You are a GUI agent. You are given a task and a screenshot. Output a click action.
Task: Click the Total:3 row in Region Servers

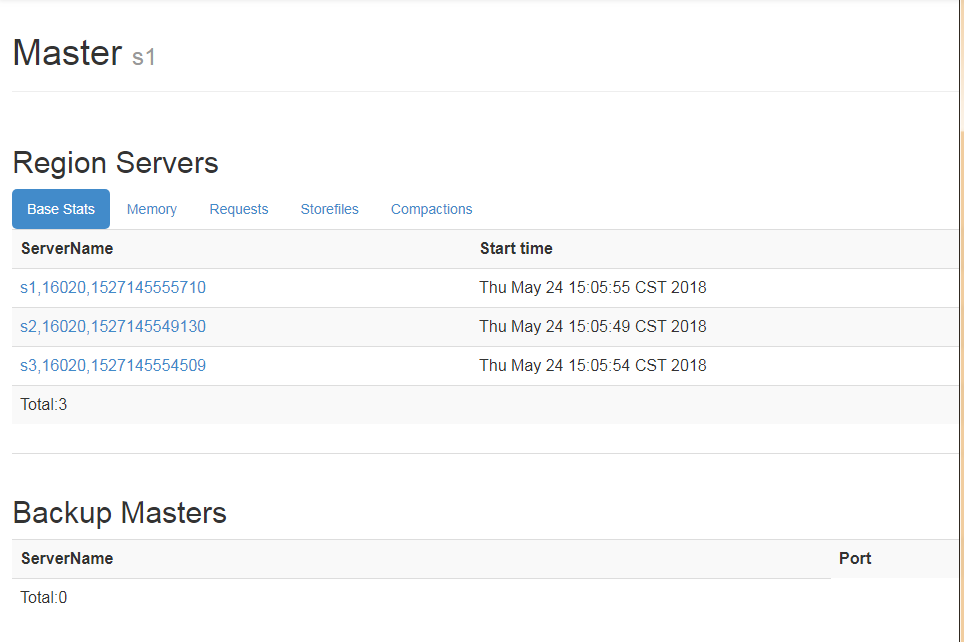pyautogui.click(x=484, y=405)
